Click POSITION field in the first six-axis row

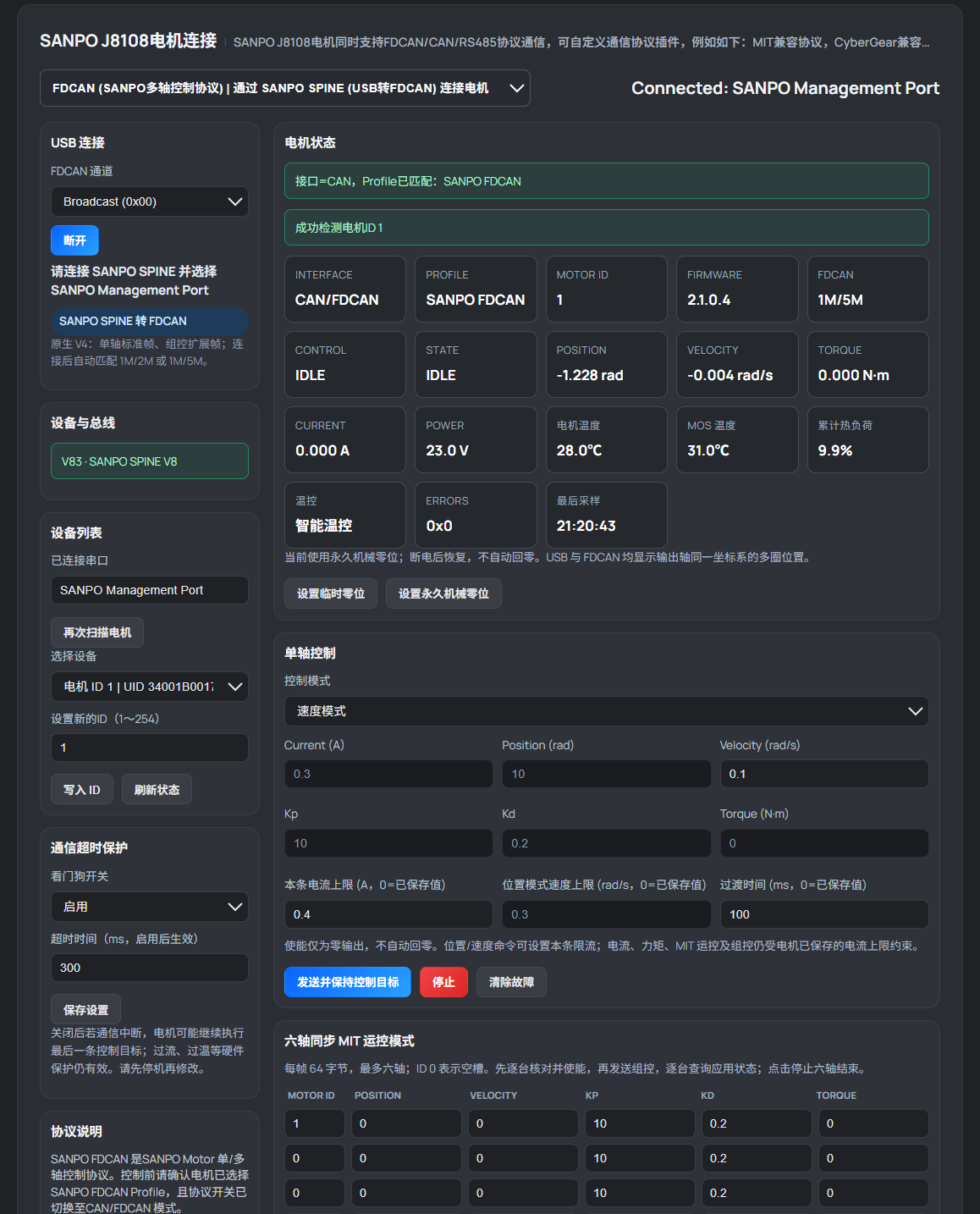coord(406,1123)
